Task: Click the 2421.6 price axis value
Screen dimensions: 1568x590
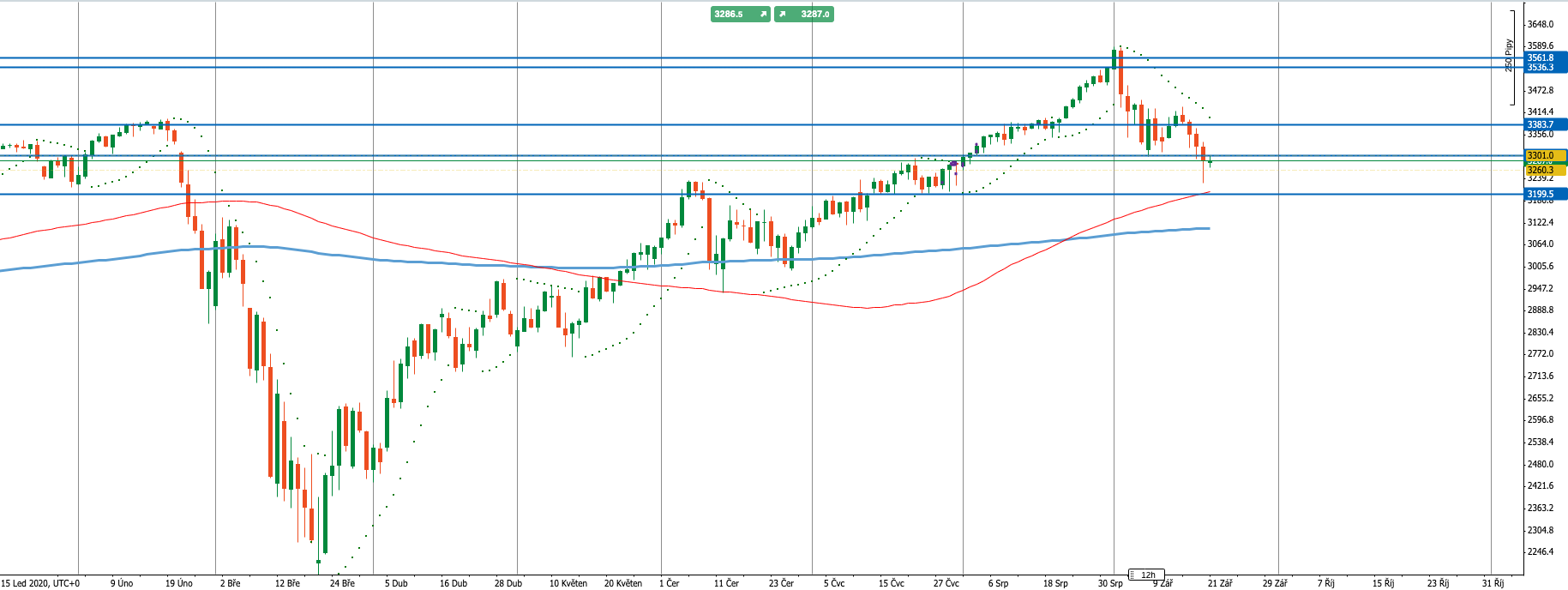Action: 1541,485
